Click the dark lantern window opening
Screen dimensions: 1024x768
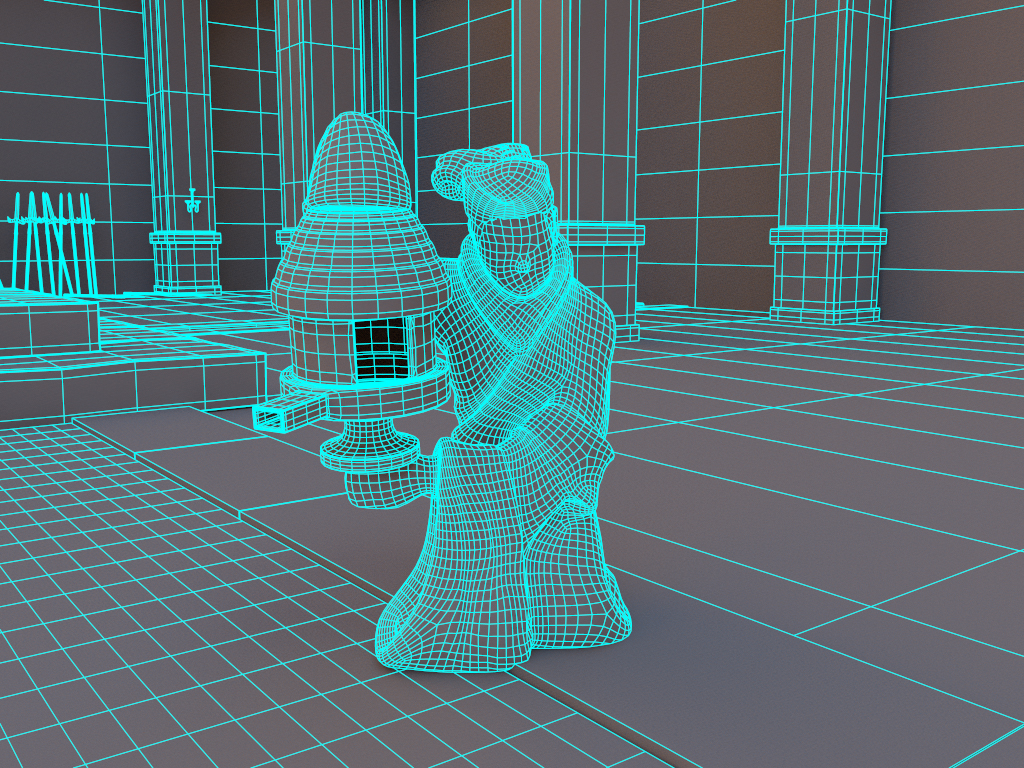[381, 349]
